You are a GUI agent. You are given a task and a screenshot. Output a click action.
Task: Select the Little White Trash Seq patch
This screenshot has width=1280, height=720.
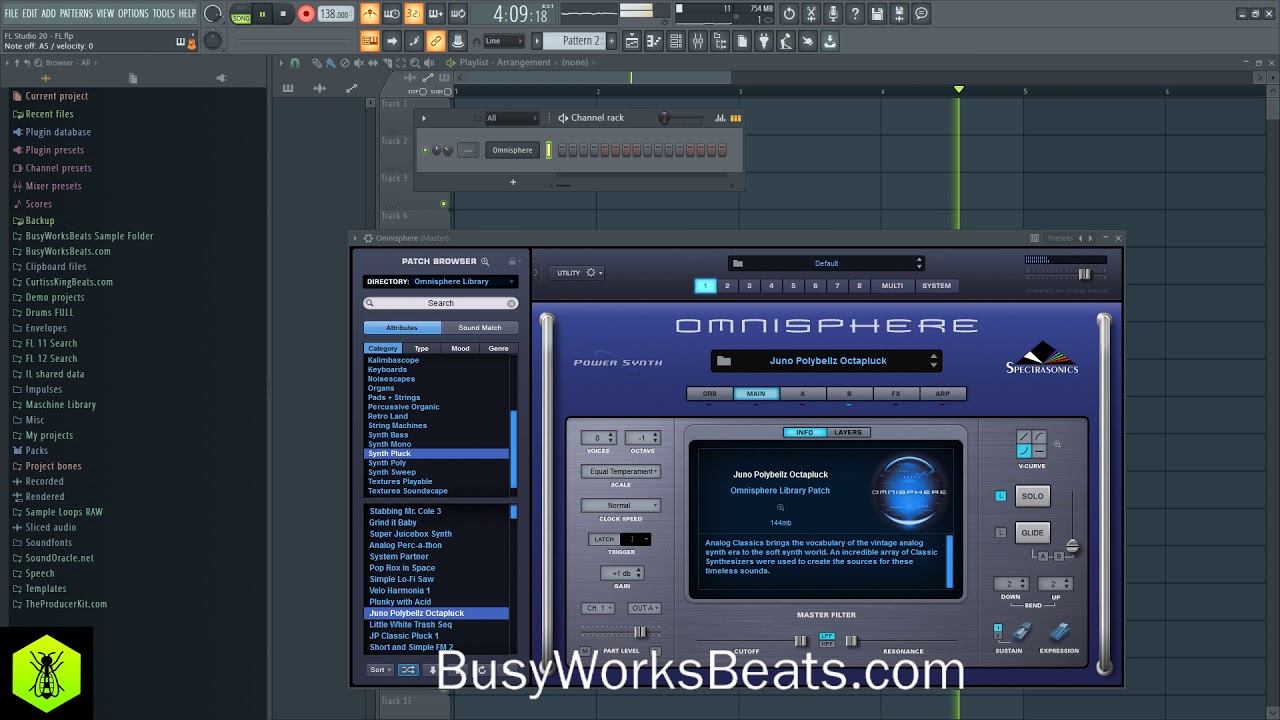click(410, 624)
